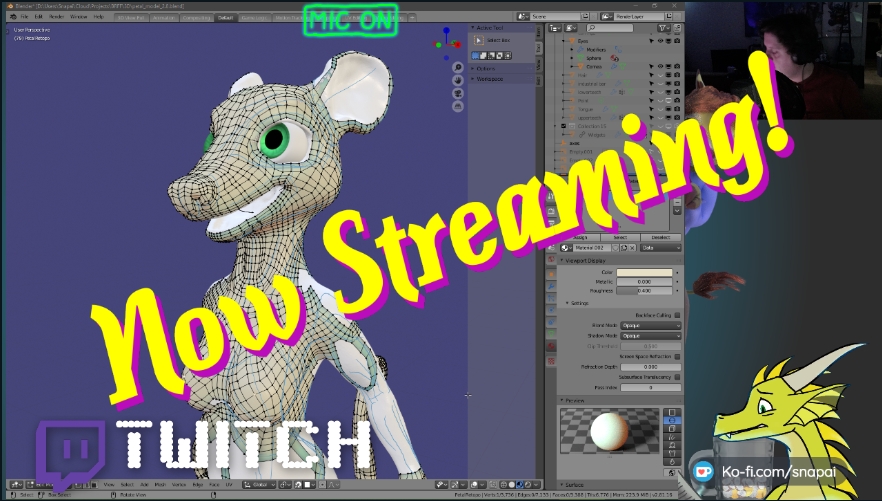The height and width of the screenshot is (501, 882).
Task: Click the viewport zoom magnifier gizmo
Action: [x=458, y=68]
